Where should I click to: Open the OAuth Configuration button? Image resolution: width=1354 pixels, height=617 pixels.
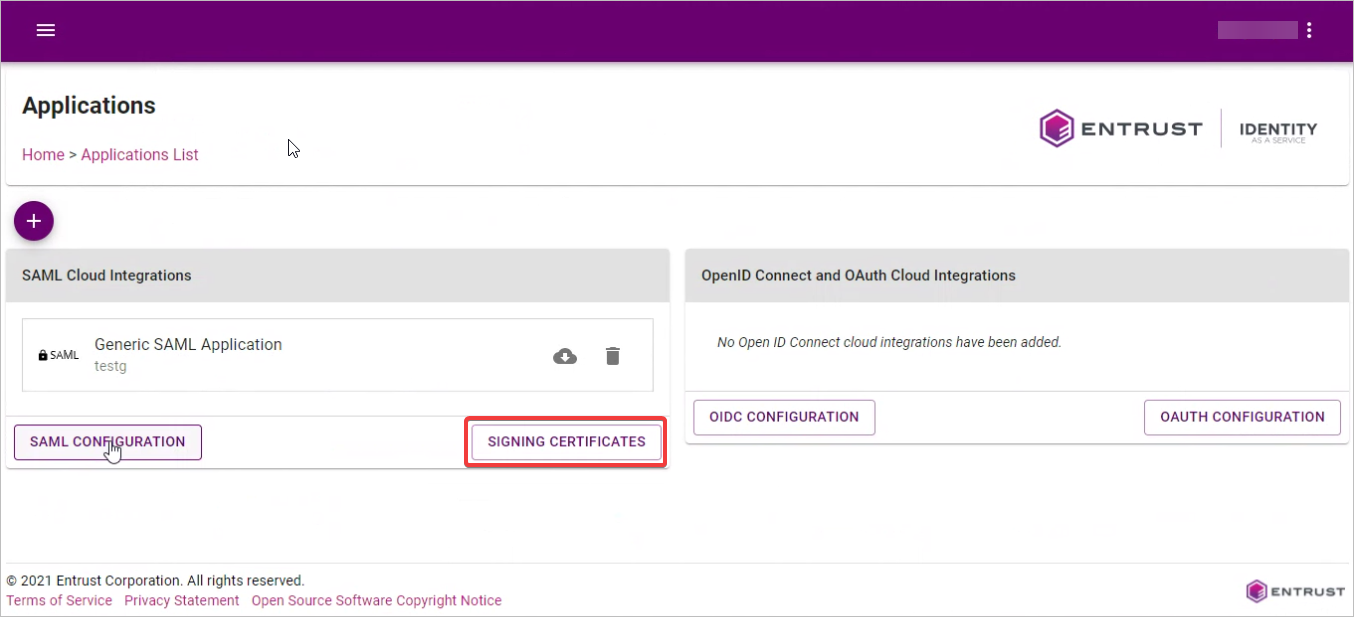tap(1242, 417)
